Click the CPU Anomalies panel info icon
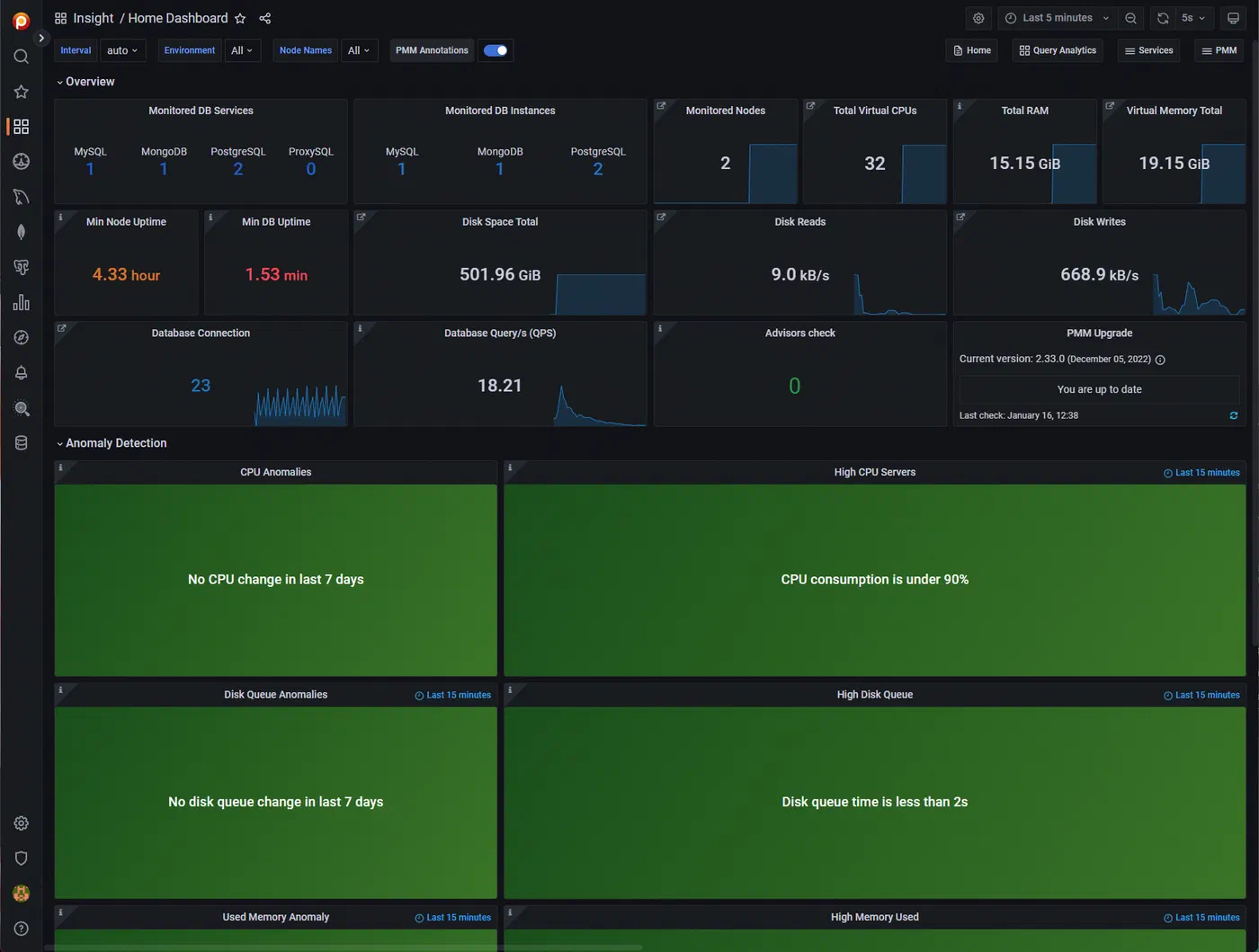 pyautogui.click(x=60, y=467)
